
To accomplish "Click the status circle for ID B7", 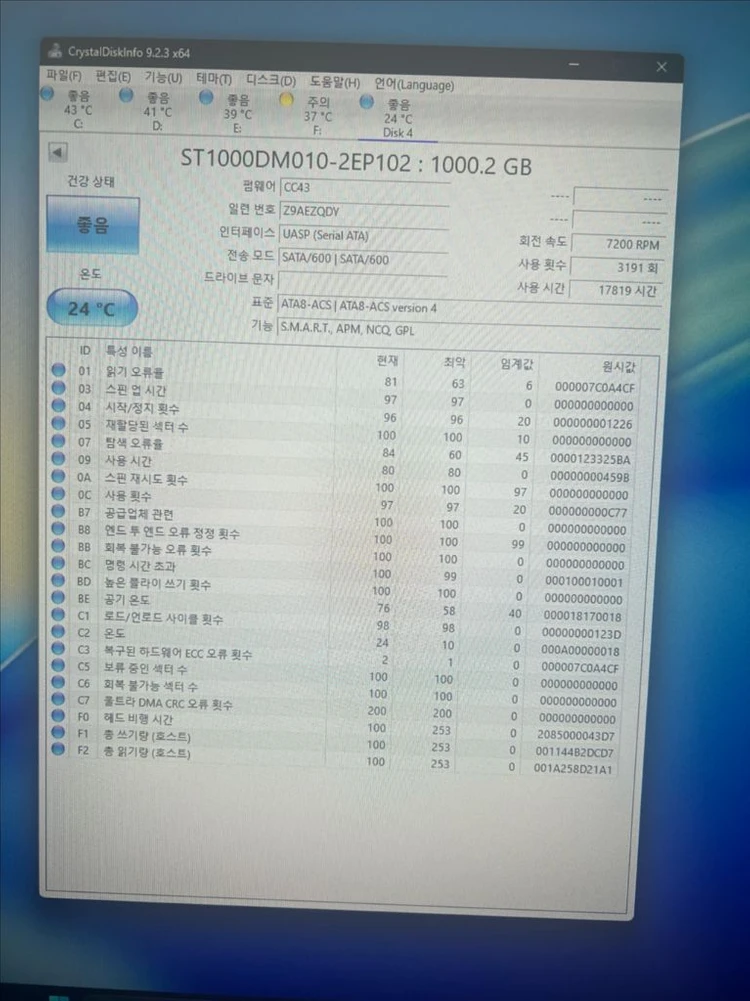I will pos(58,511).
